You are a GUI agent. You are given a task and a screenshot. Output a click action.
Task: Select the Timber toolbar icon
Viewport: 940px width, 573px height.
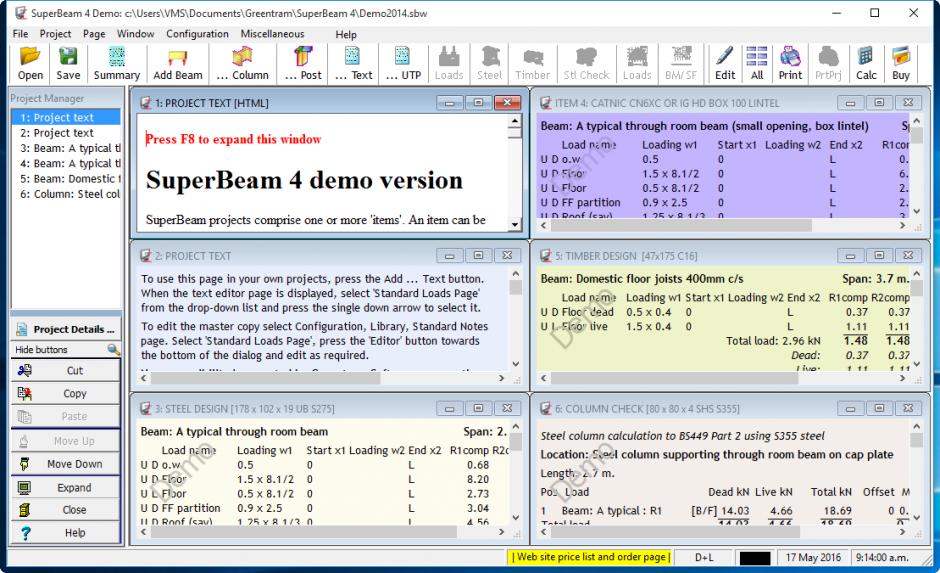532,64
